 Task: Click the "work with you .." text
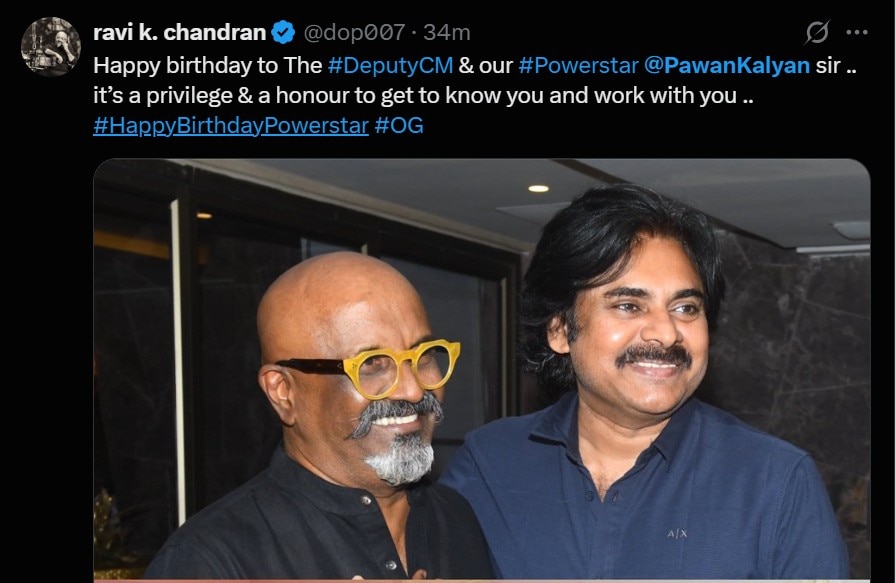674,95
